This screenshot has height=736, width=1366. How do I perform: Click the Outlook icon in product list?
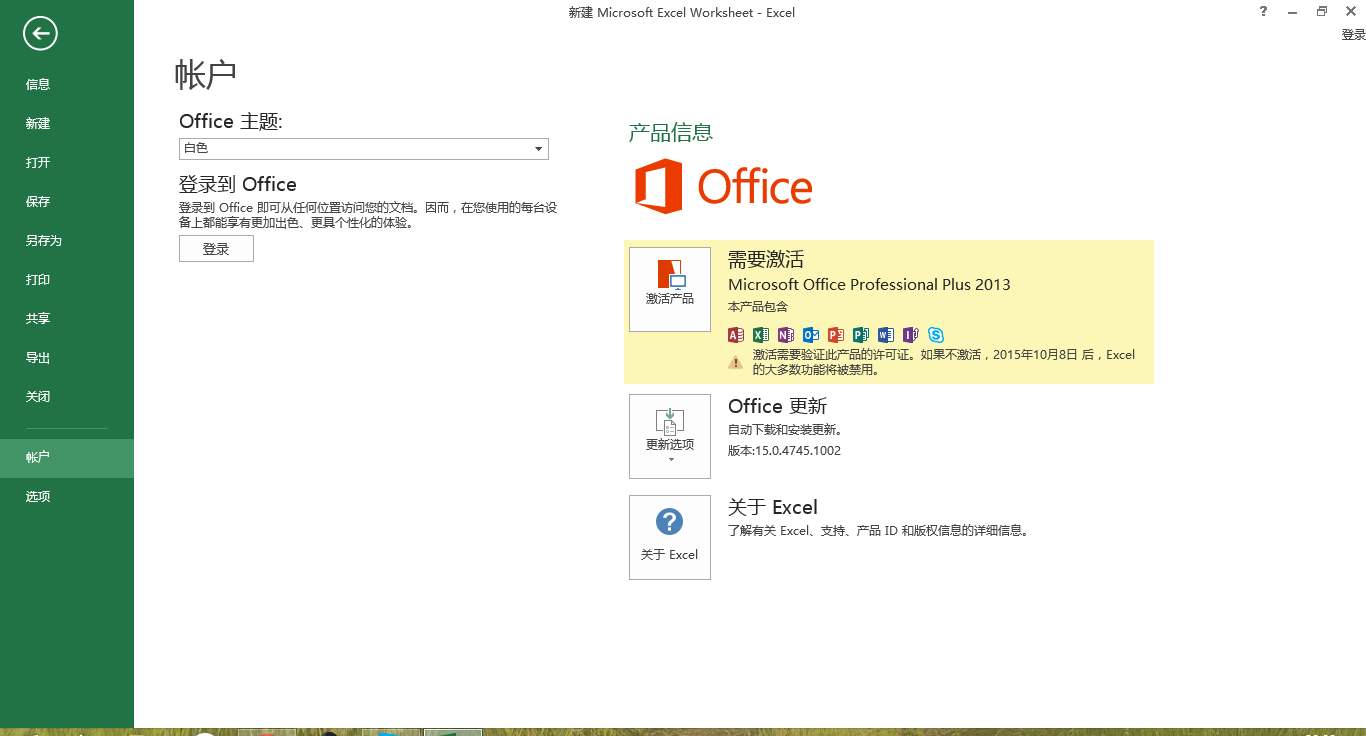click(811, 335)
